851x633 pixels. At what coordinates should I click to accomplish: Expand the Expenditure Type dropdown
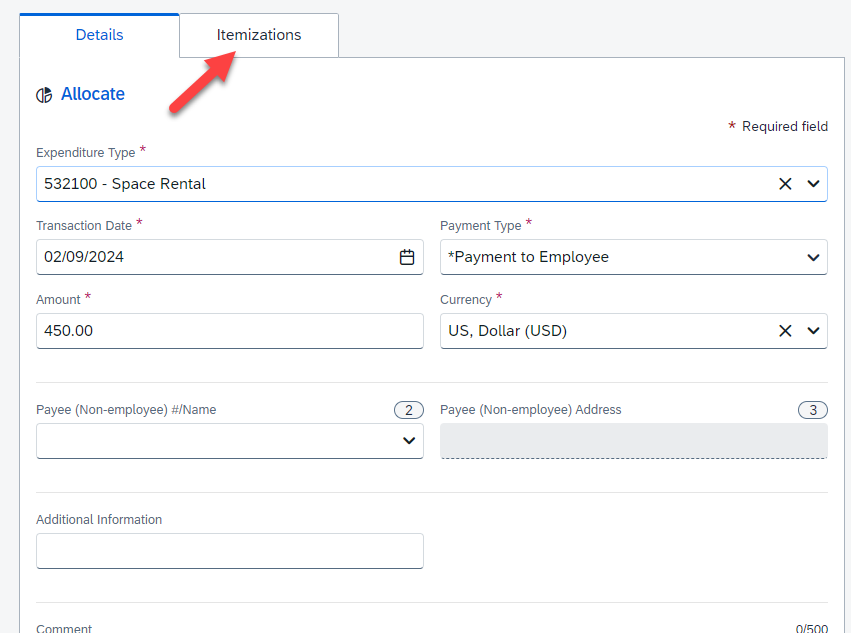(x=812, y=184)
